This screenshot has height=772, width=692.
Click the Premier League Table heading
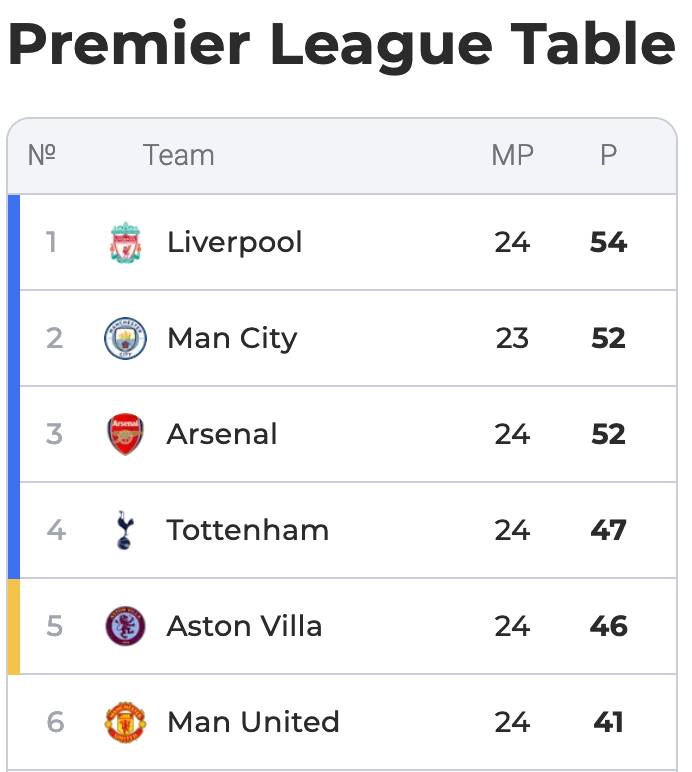tap(341, 46)
